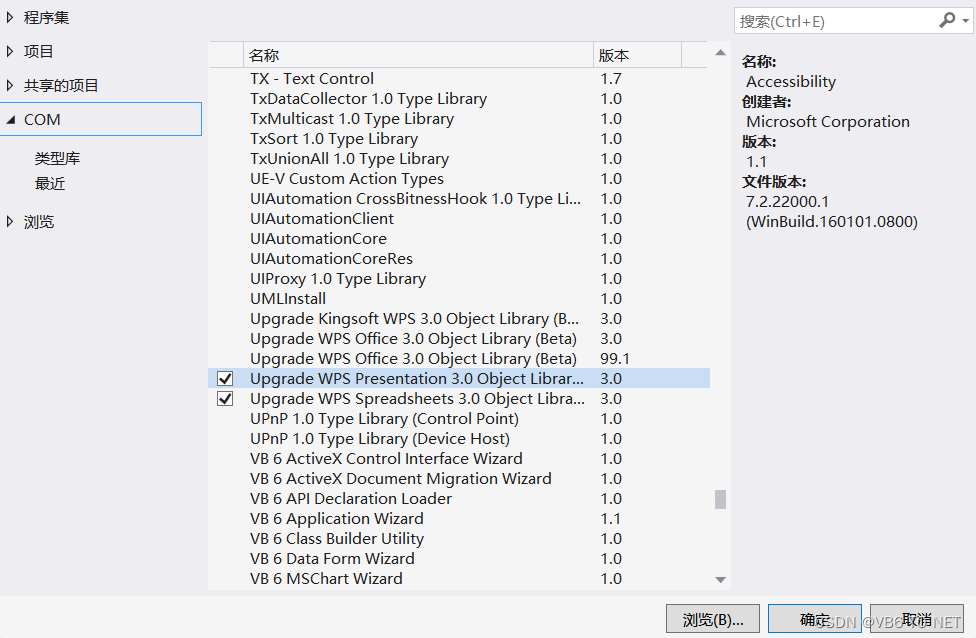The width and height of the screenshot is (976, 638).
Task: Select TxSort 1.0 Type Library row
Action: pos(459,138)
